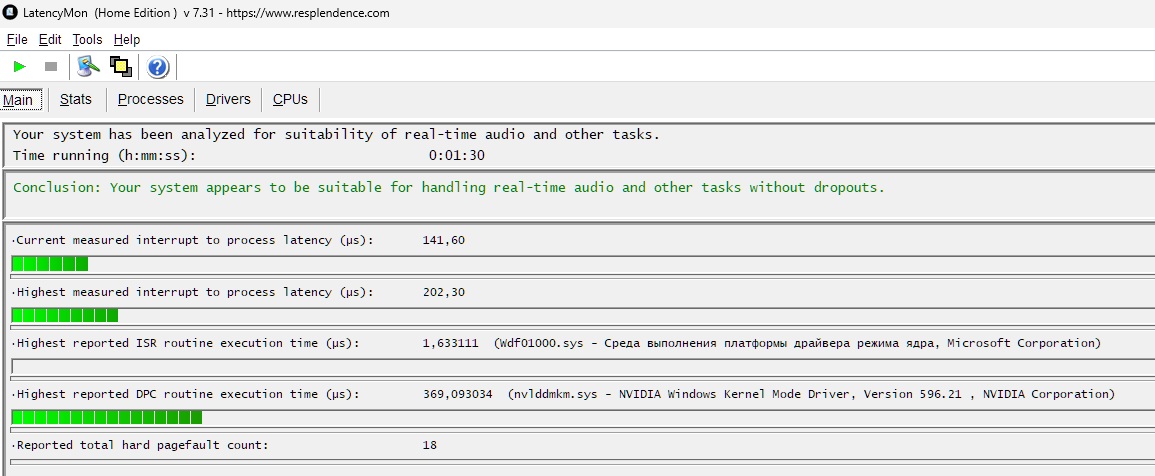Click the Wdf01000.sys ISR driver entry

797,343
